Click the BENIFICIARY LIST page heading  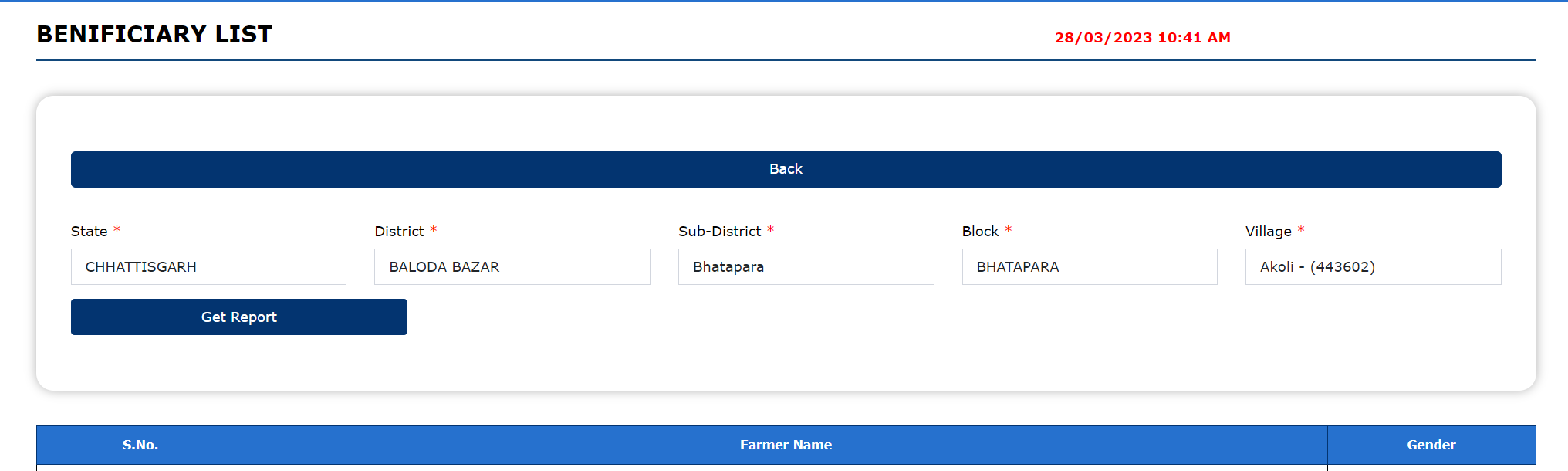(x=154, y=35)
